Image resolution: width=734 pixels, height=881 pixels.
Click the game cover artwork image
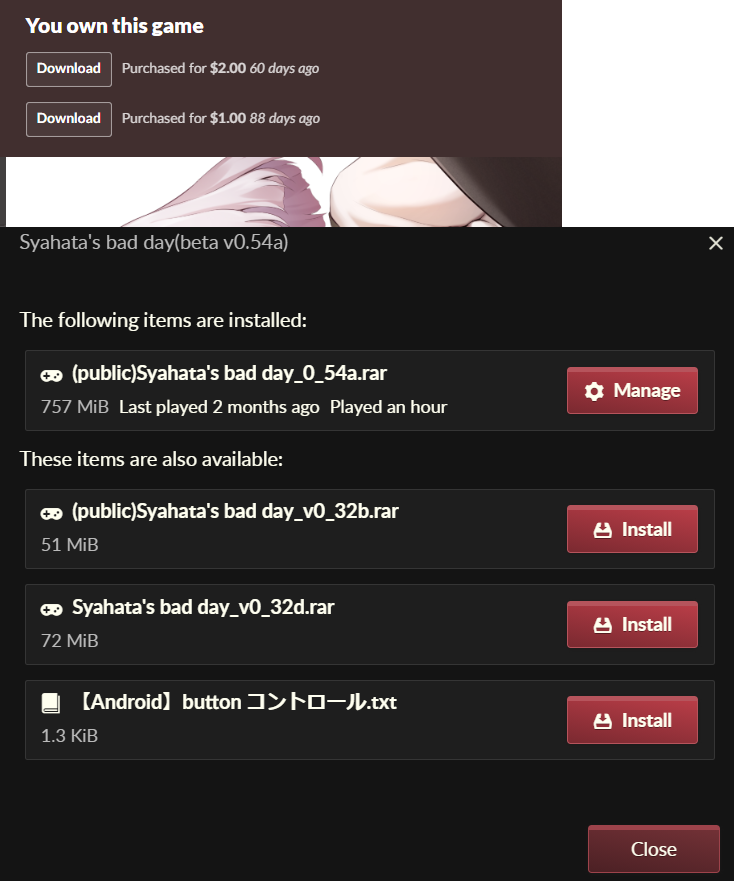pyautogui.click(x=283, y=192)
